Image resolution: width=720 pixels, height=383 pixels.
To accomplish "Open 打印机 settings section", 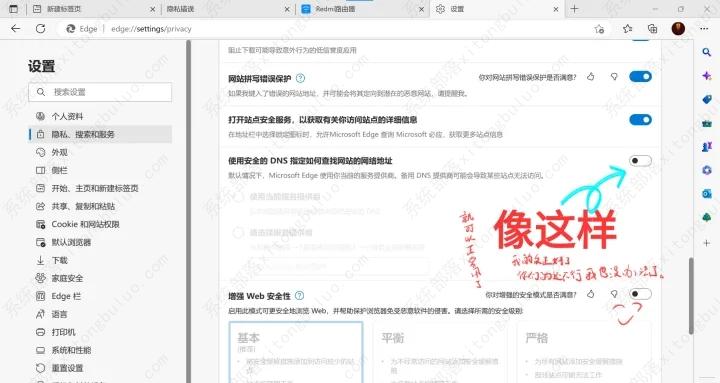I will click(x=100, y=332).
